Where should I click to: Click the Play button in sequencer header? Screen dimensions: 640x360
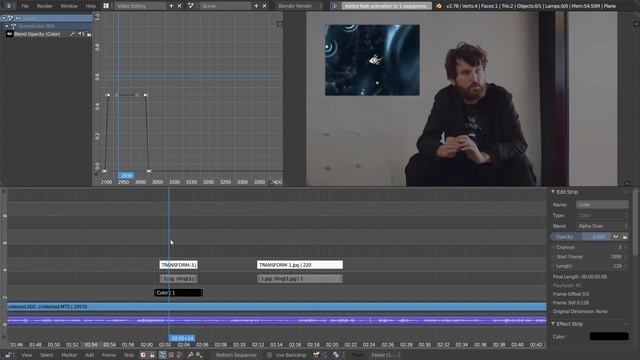click(358, 355)
